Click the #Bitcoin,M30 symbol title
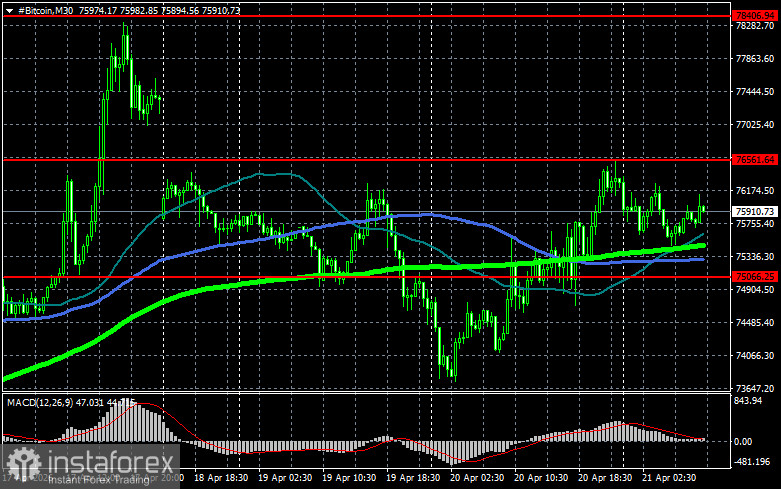The image size is (781, 489). [x=45, y=10]
